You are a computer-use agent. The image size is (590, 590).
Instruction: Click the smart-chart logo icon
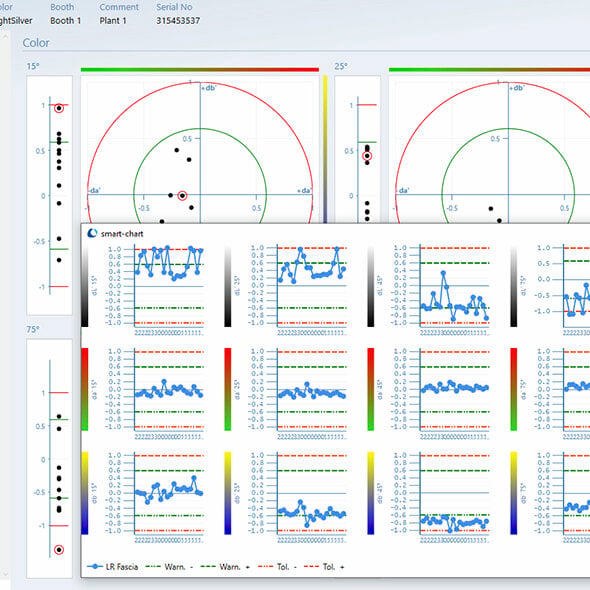pyautogui.click(x=92, y=233)
